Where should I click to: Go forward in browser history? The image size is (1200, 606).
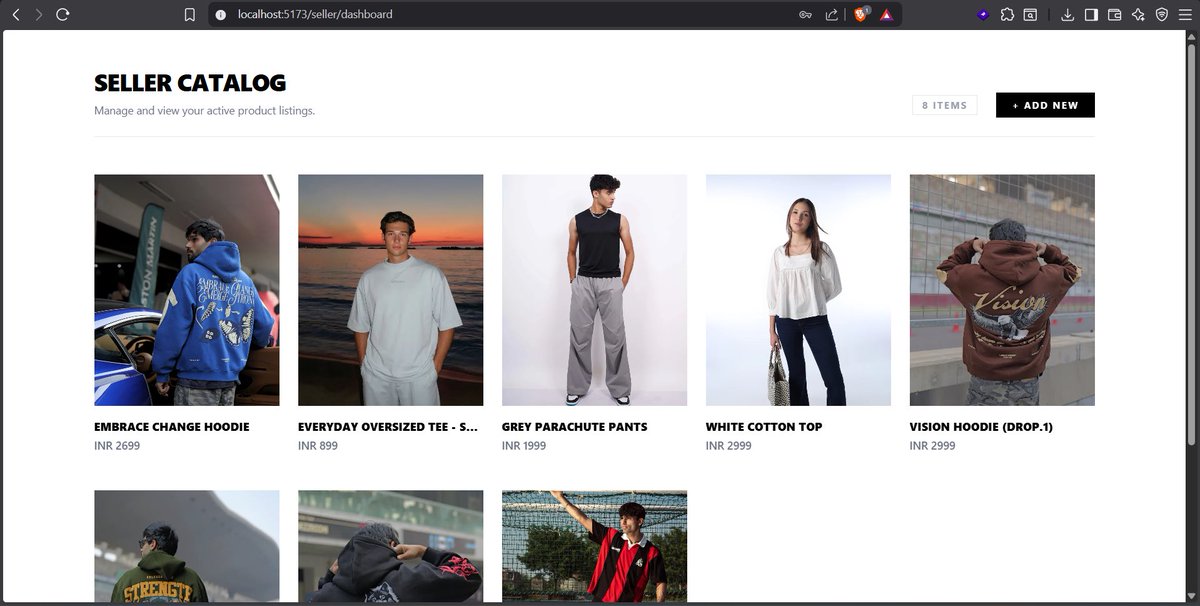[x=39, y=15]
